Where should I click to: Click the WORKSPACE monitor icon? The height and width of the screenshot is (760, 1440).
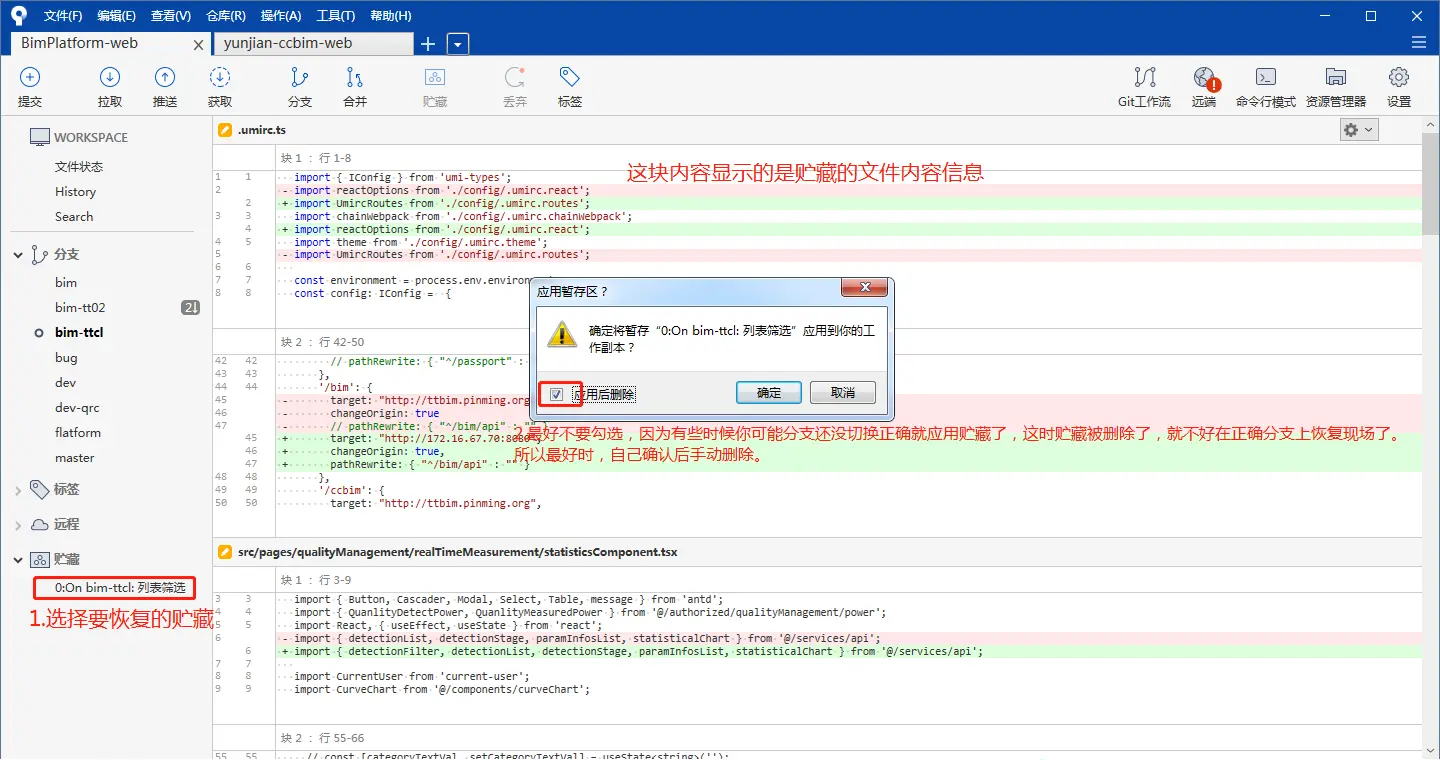[40, 137]
